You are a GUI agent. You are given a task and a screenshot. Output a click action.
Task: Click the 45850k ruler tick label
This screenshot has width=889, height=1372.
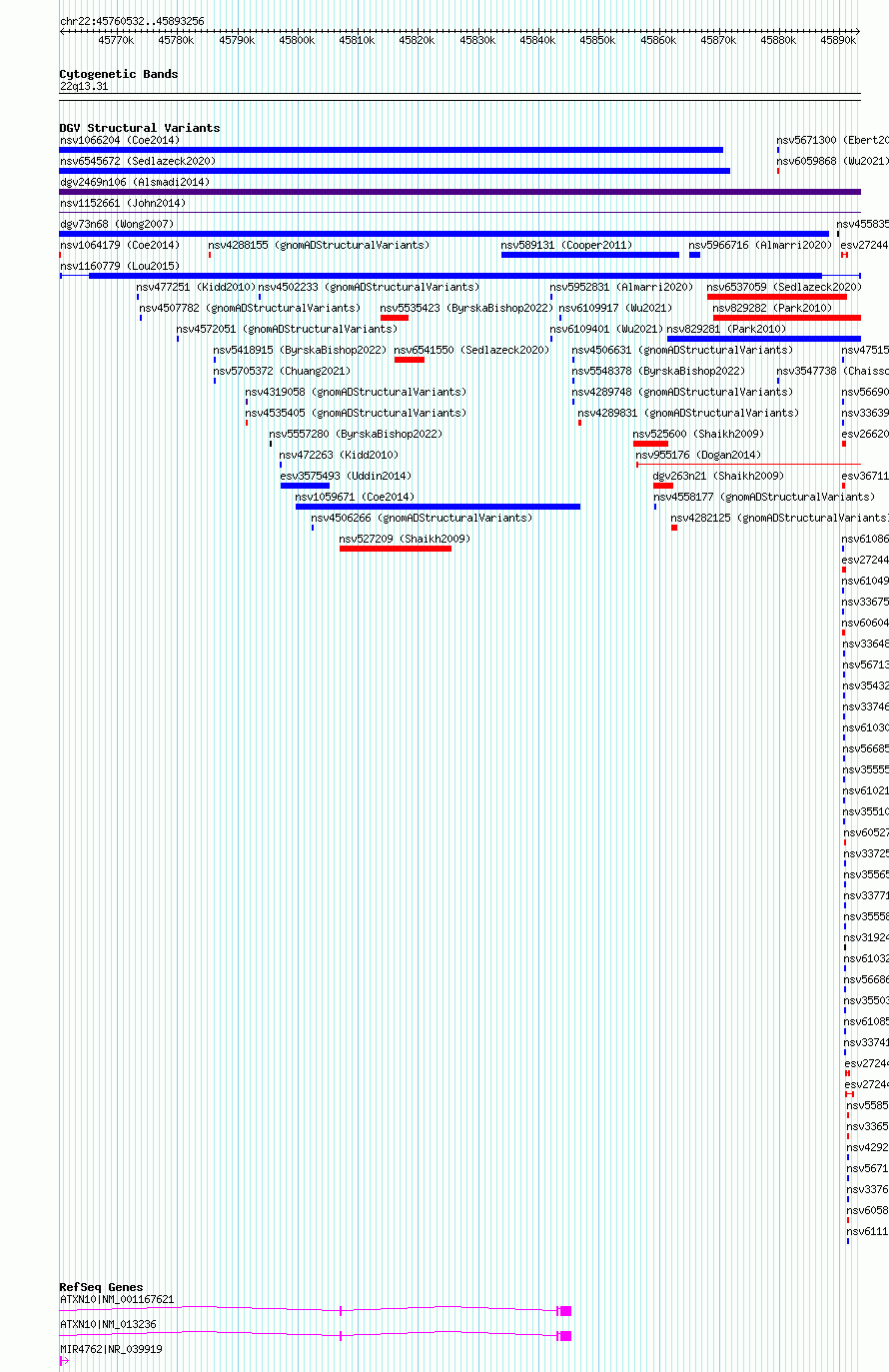click(597, 40)
